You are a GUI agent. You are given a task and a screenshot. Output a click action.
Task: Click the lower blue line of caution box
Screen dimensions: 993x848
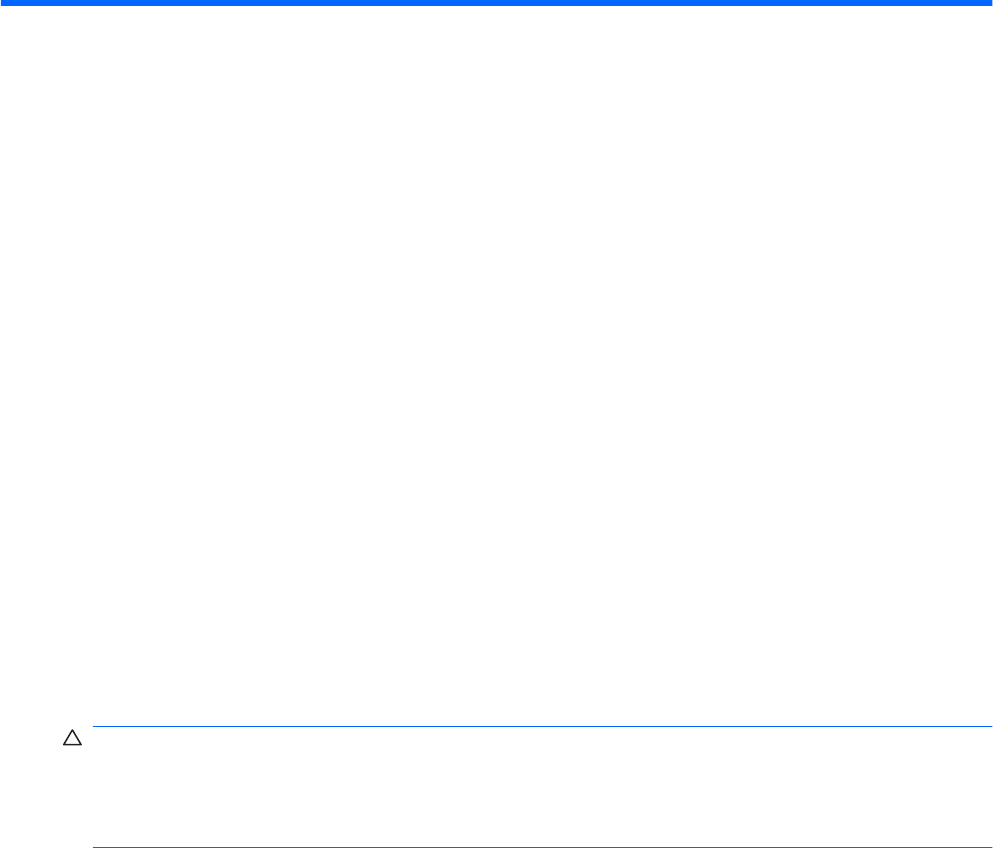pos(542,847)
